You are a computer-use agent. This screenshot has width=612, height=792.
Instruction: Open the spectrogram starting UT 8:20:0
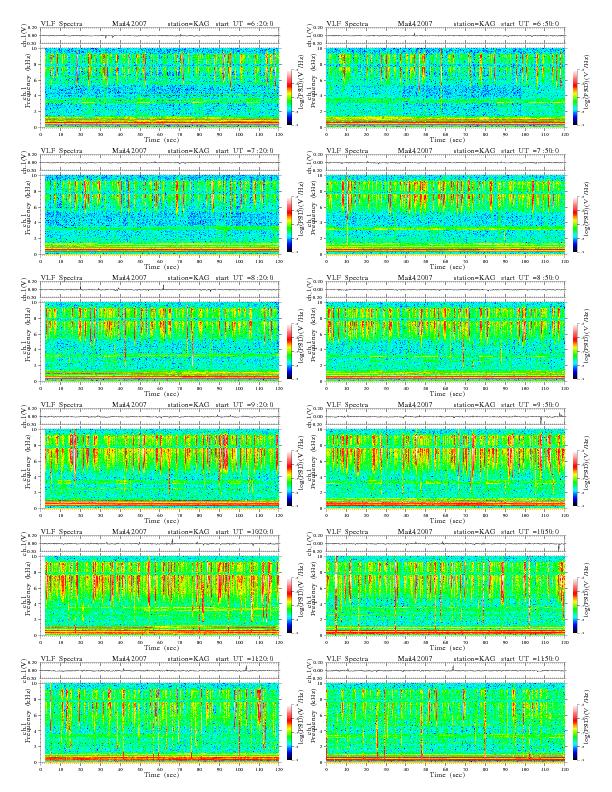(160, 342)
